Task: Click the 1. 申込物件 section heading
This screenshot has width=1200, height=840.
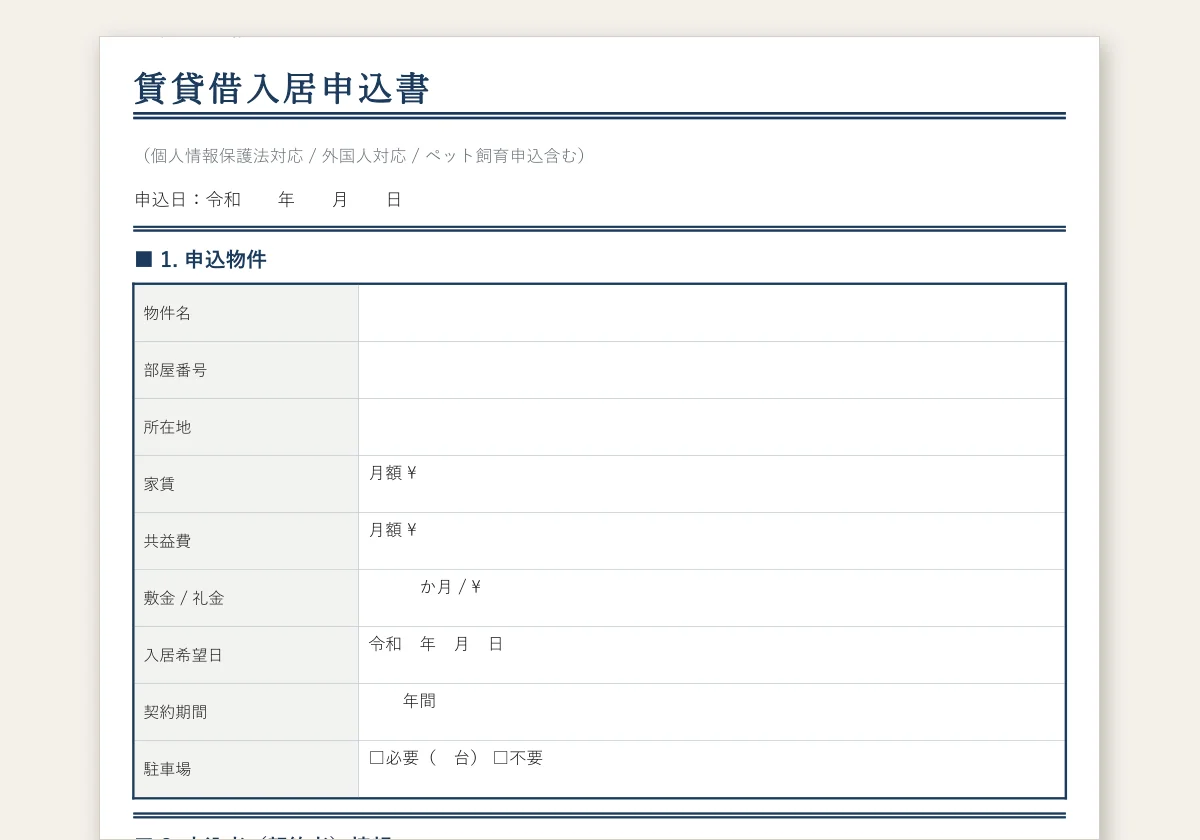Action: click(201, 259)
